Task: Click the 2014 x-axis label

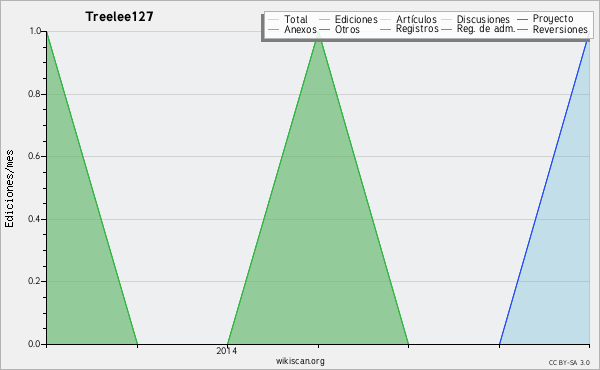Action: [227, 350]
